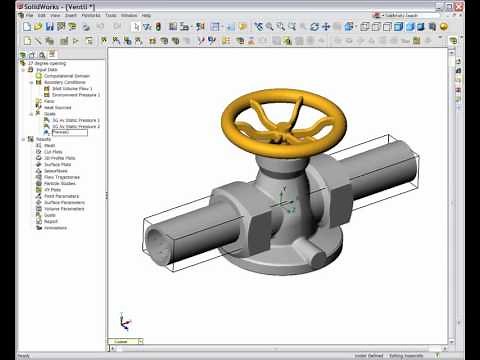Open the View menu
The height and width of the screenshot is (360, 480).
55,15
